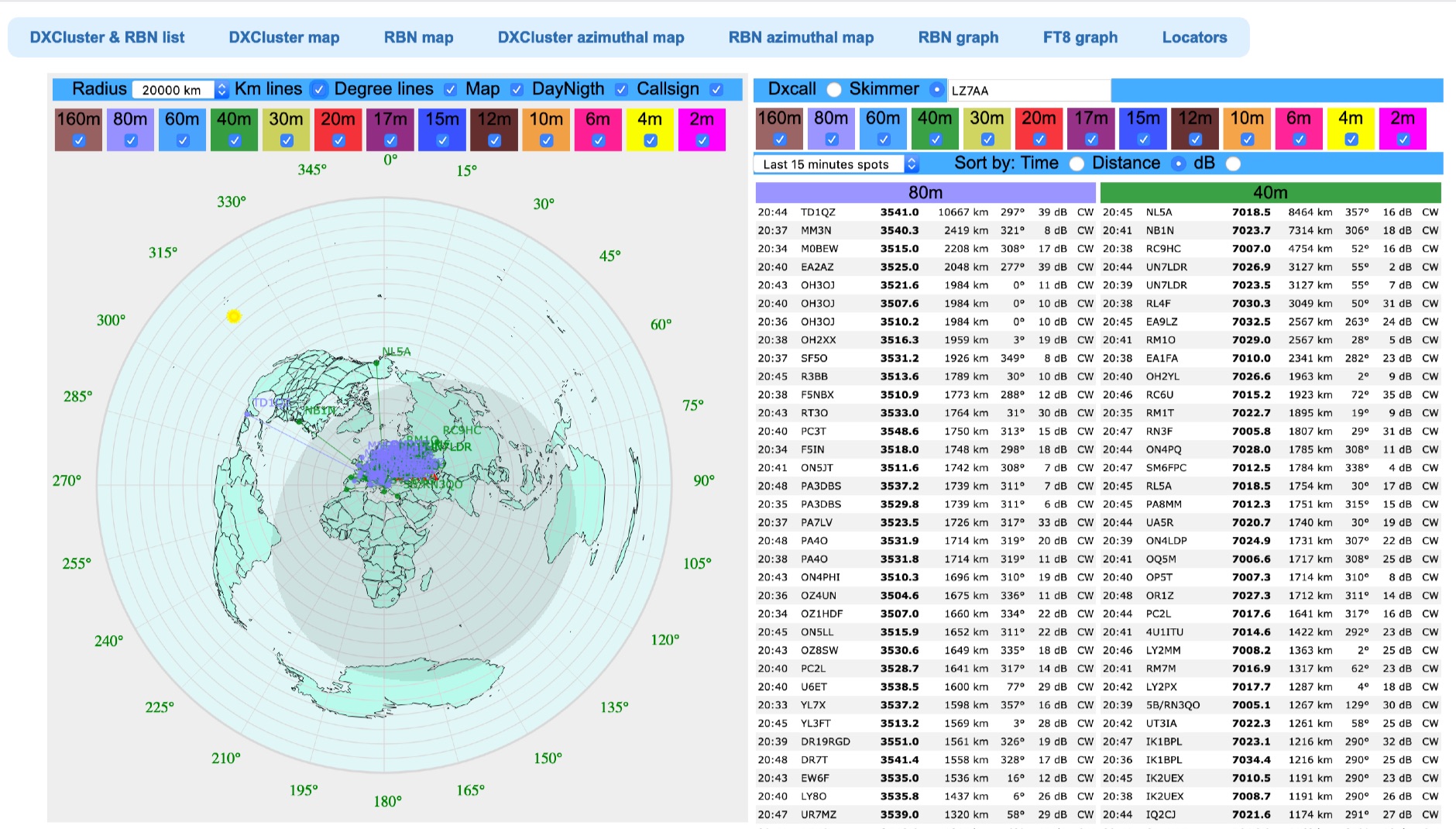The width and height of the screenshot is (1456, 829).
Task: Toggle 80m band checkbox in spots panel
Action: (831, 139)
